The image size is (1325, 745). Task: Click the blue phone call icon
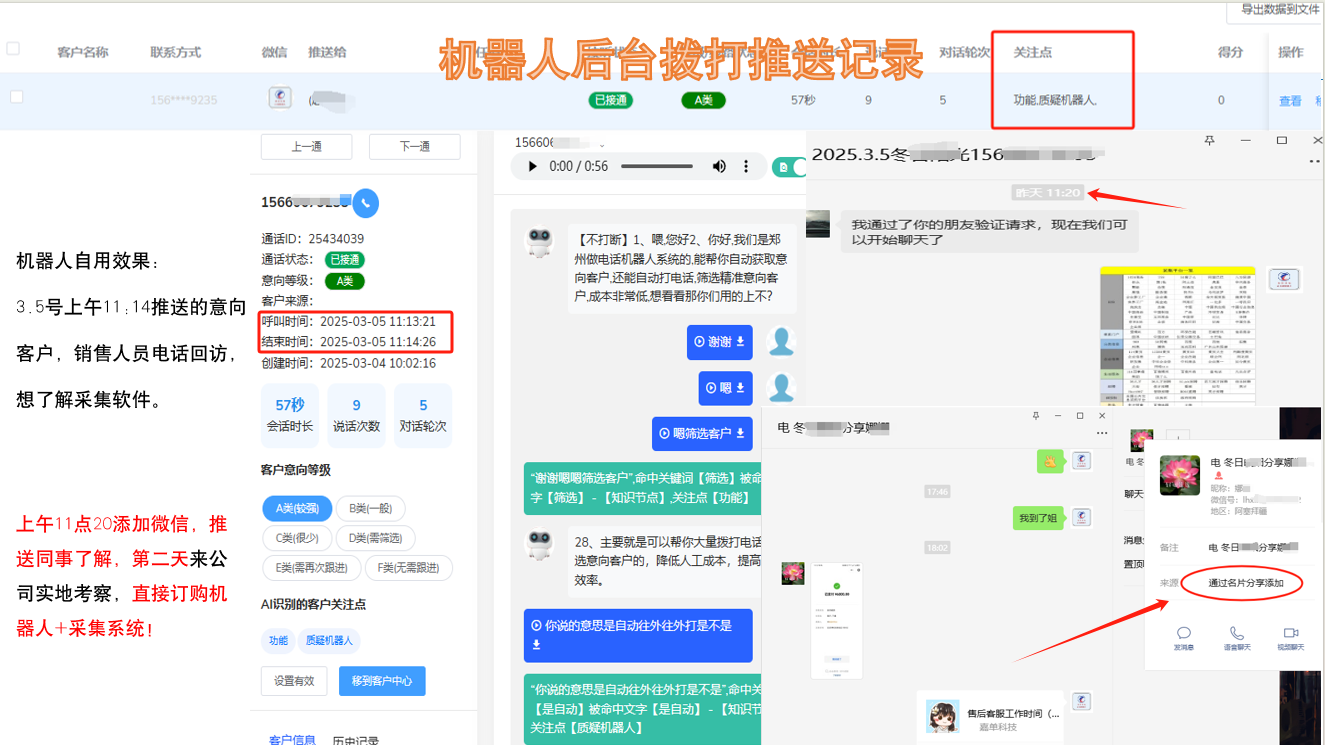365,203
